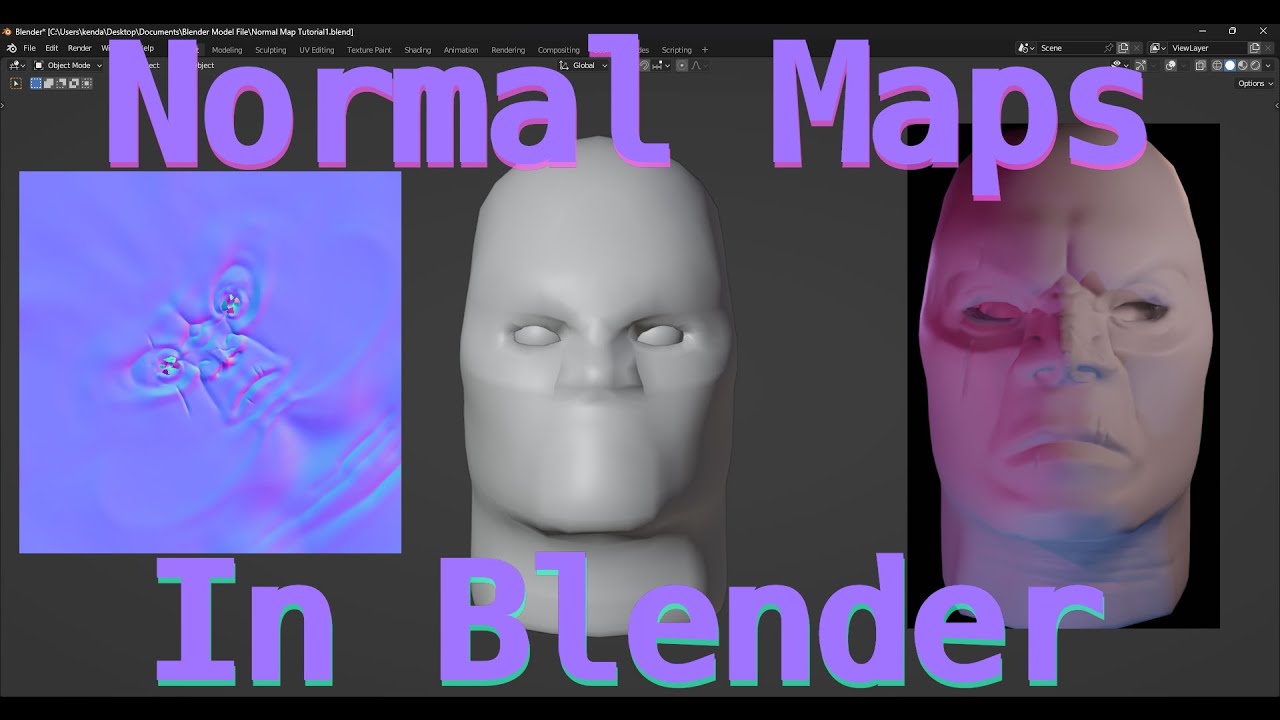This screenshot has height=720, width=1280.
Task: Switch to the Modeling workspace tab
Action: [x=227, y=50]
